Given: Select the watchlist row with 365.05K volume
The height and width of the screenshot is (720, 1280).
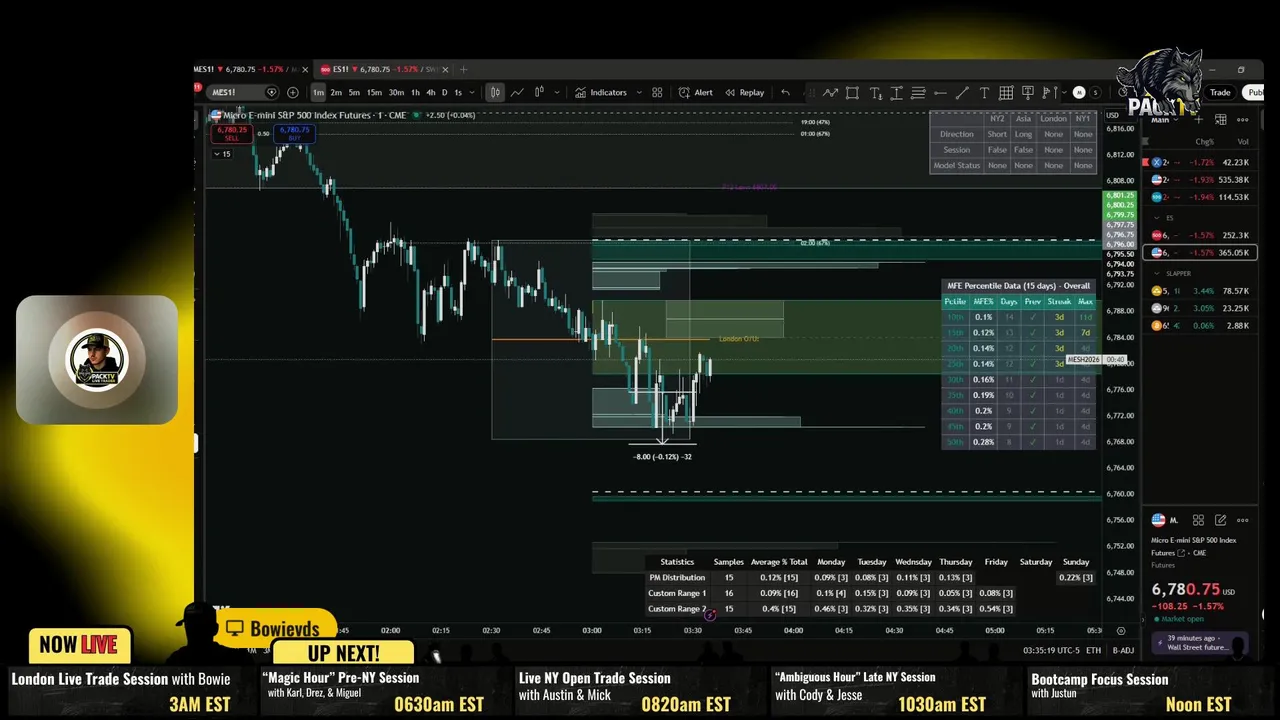Looking at the screenshot, I should 1200,252.
